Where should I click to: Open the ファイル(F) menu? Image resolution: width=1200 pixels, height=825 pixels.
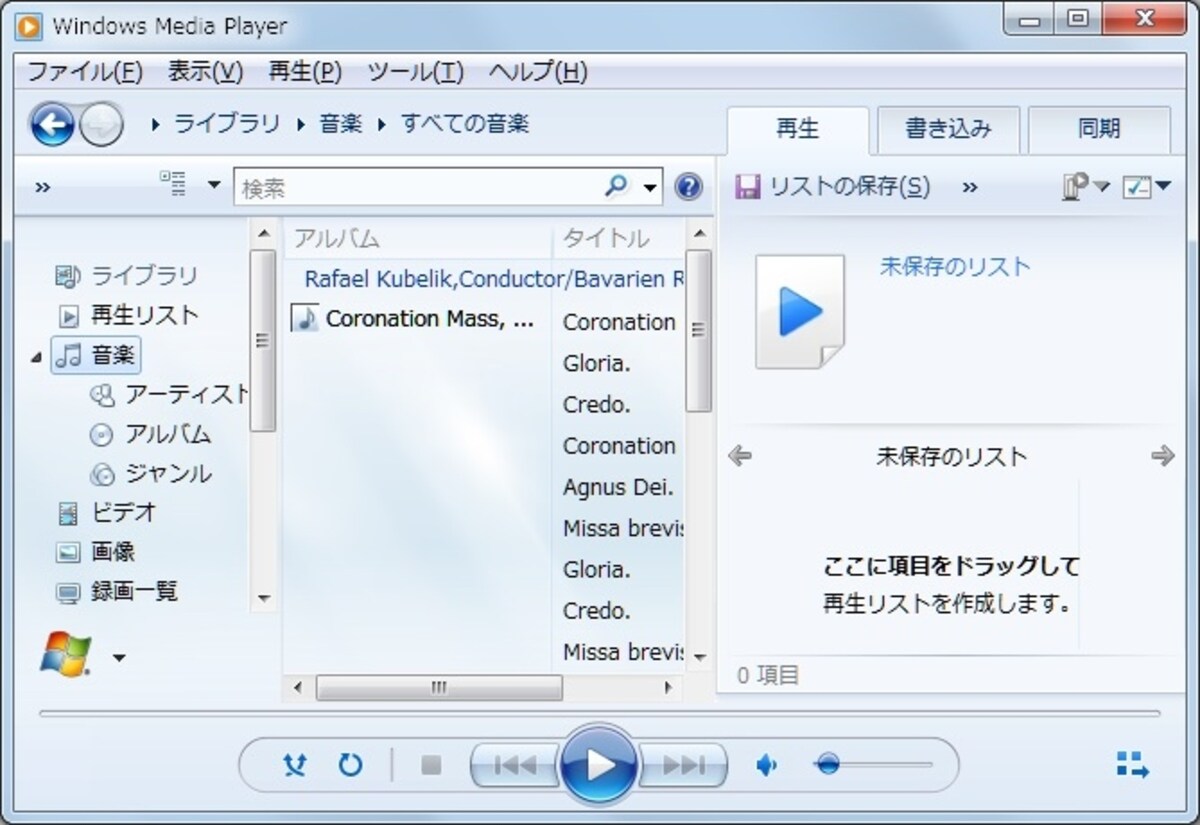[x=85, y=72]
